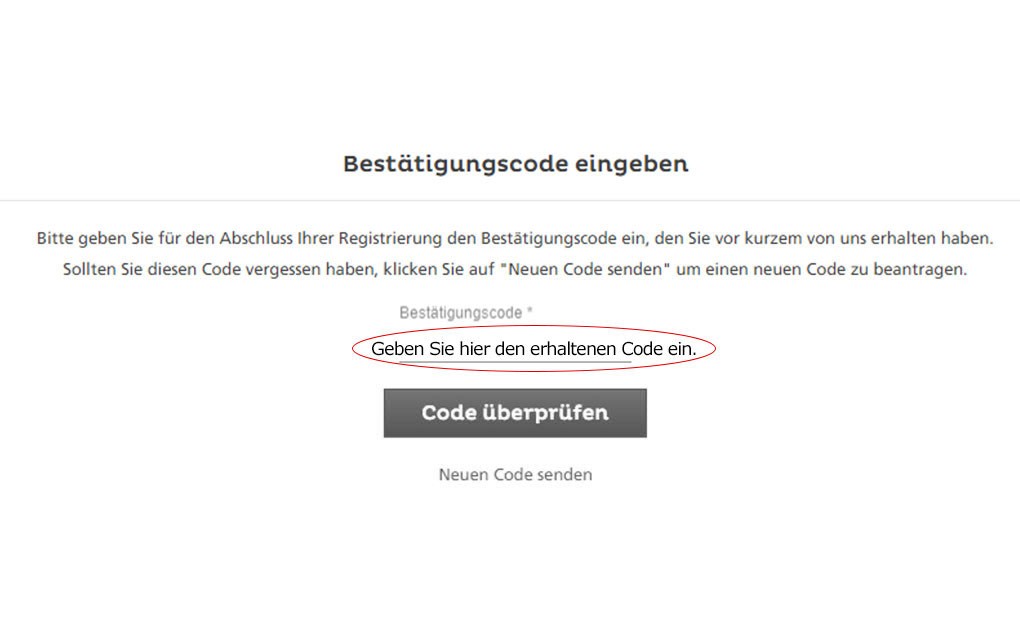Click the Bestätigungscode field label
This screenshot has width=1020, height=640.
(461, 313)
